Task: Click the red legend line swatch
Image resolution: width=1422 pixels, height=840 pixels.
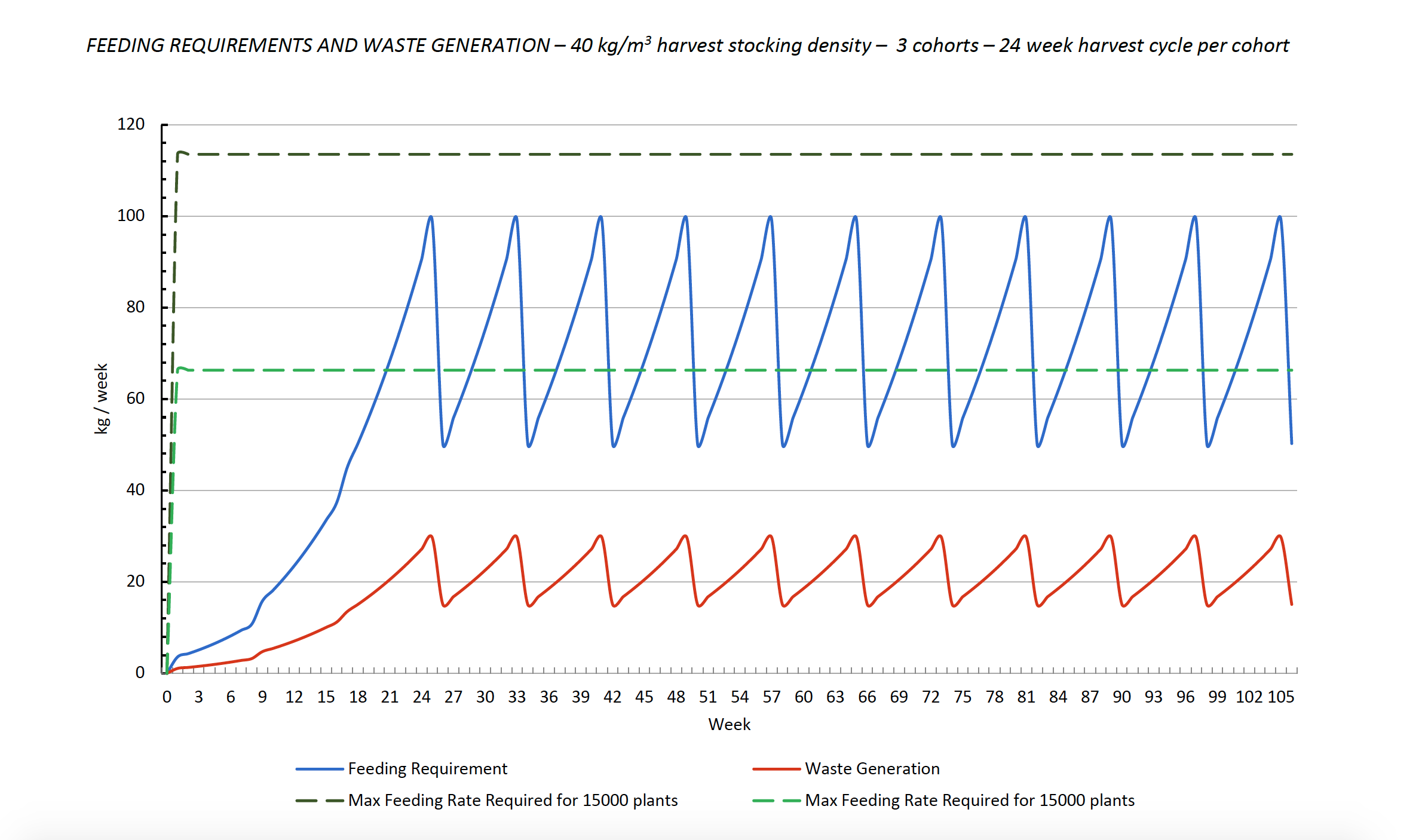Action: tap(776, 769)
